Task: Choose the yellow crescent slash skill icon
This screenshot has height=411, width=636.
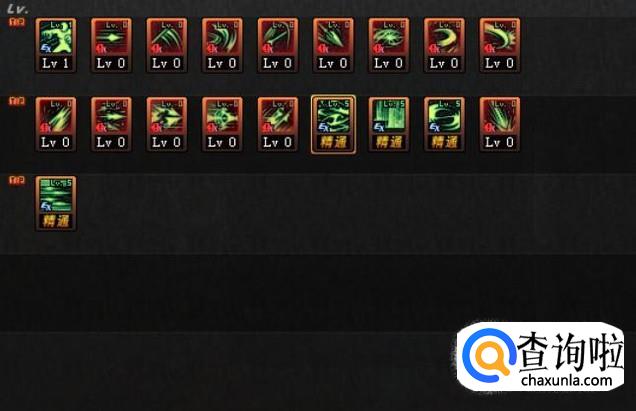Action: click(x=445, y=45)
